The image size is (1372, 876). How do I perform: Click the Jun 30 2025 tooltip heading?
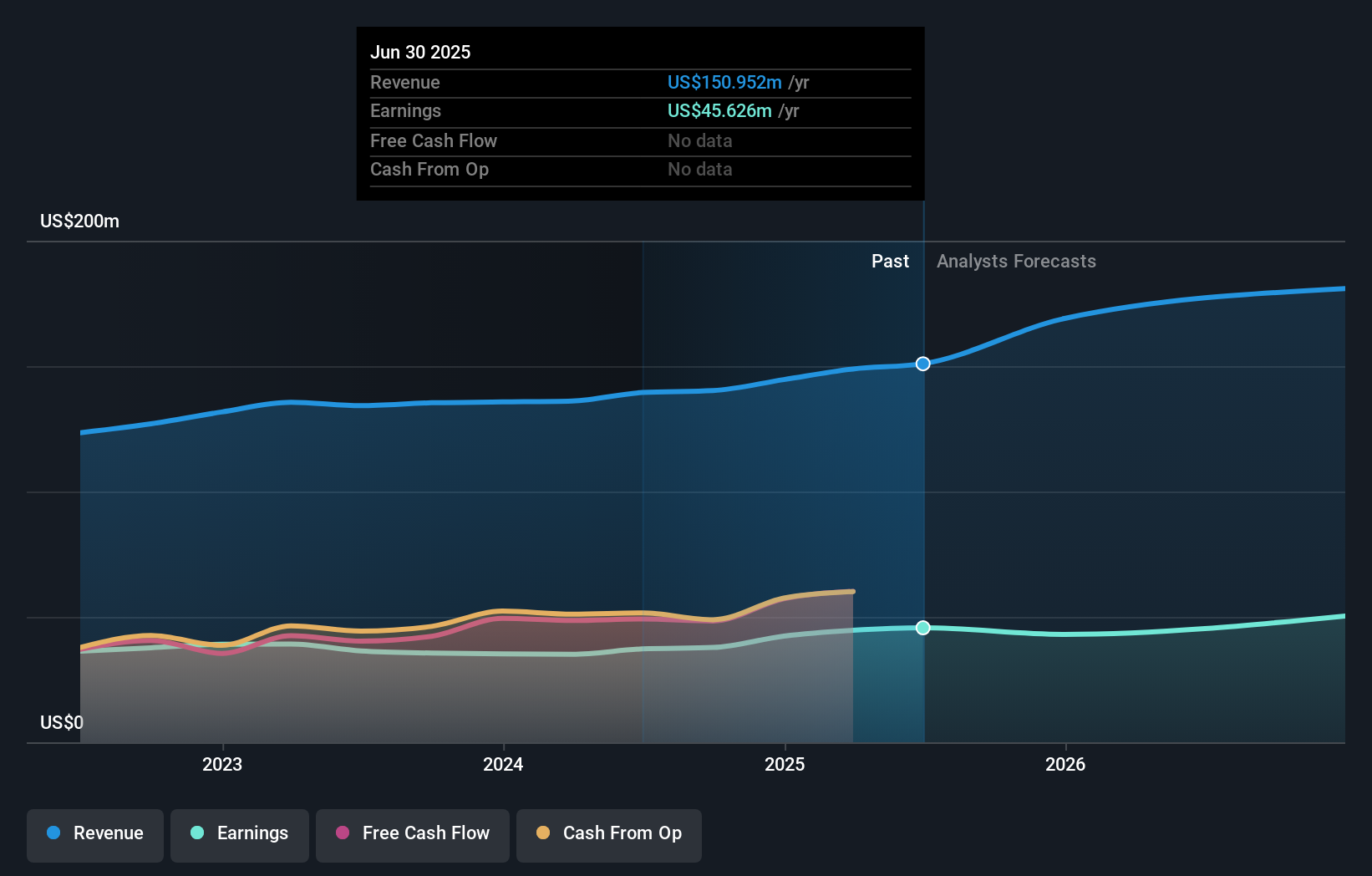coord(420,52)
